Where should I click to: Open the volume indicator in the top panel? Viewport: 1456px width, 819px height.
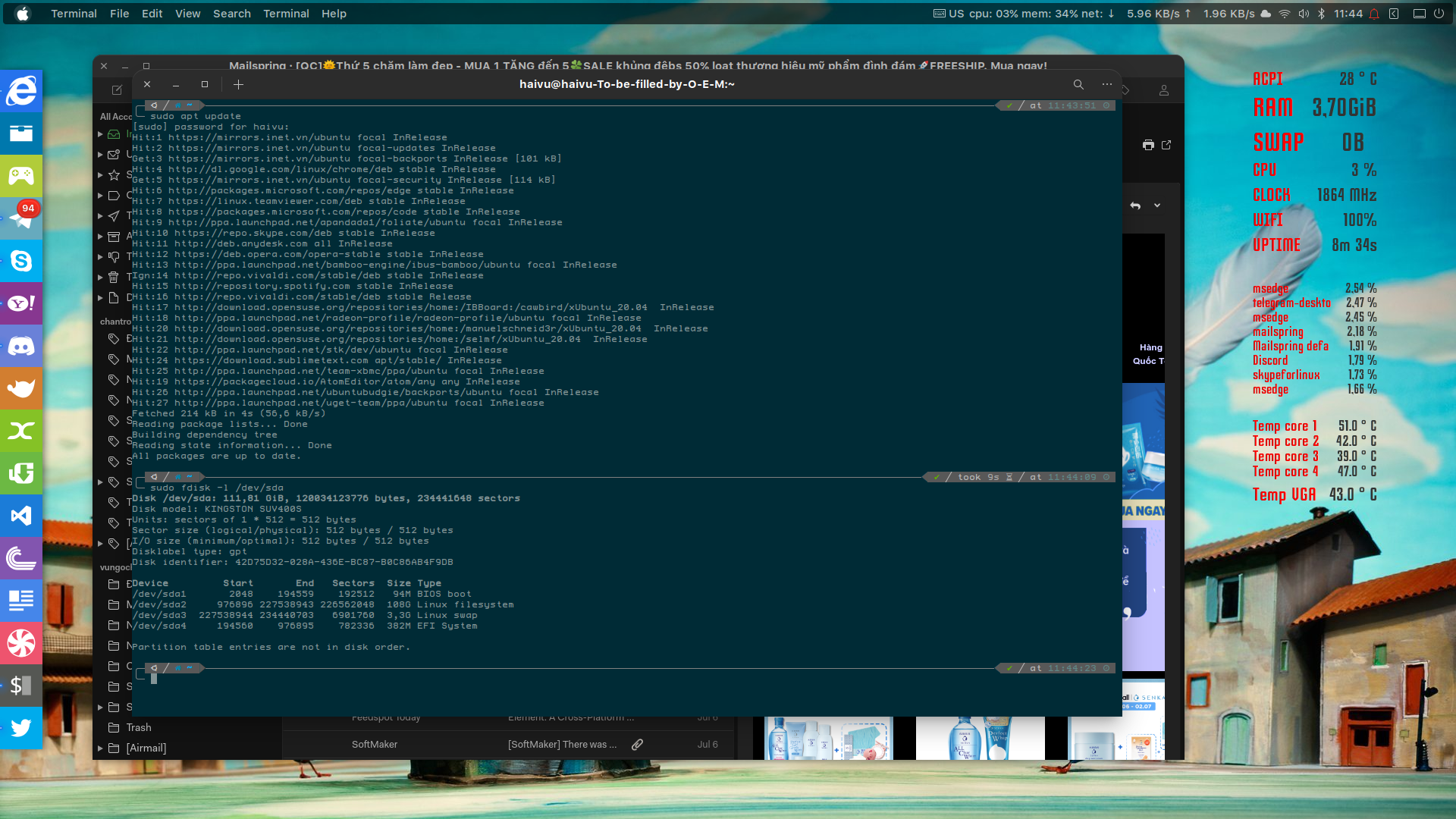pos(1304,14)
